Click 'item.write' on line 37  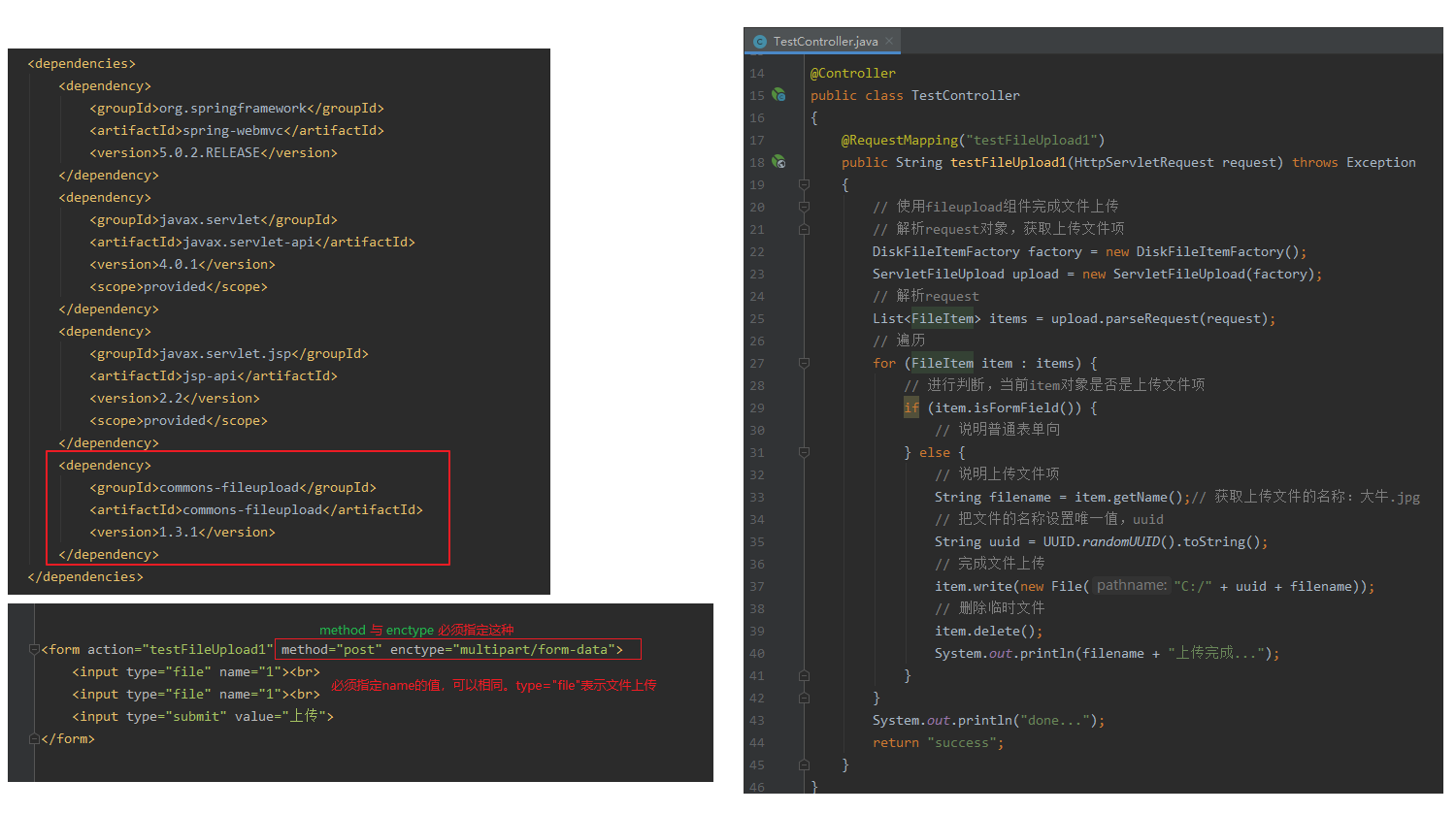pos(974,586)
